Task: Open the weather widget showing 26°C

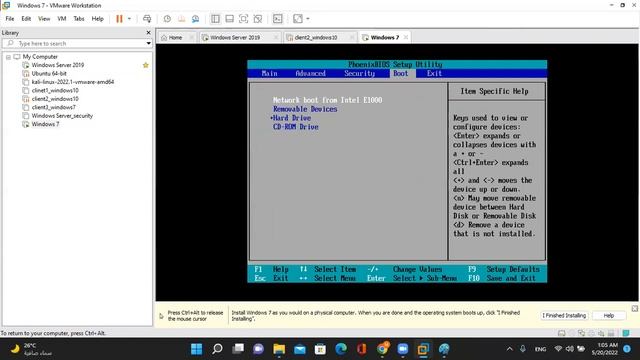Action: 31,349
